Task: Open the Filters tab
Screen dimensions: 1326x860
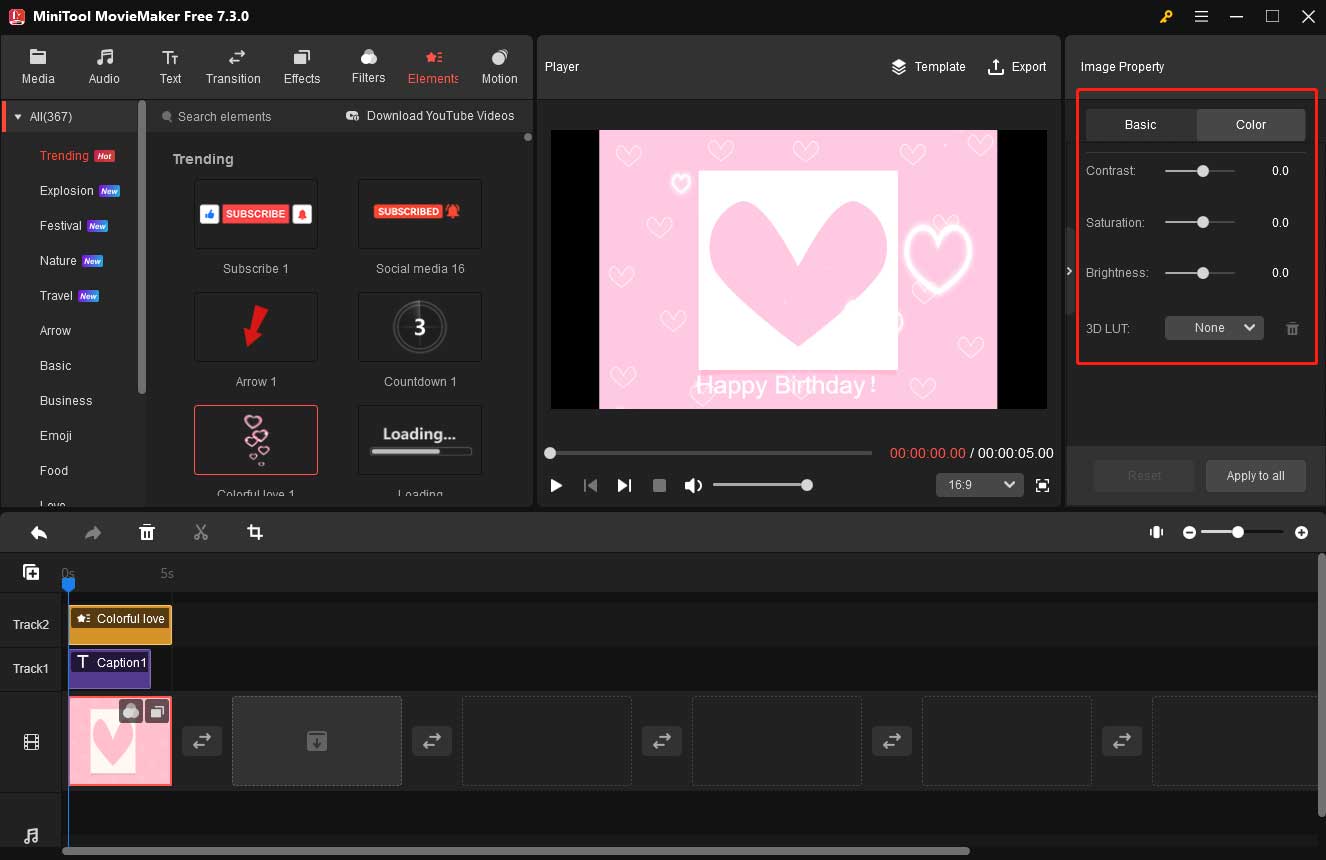Action: [x=368, y=66]
